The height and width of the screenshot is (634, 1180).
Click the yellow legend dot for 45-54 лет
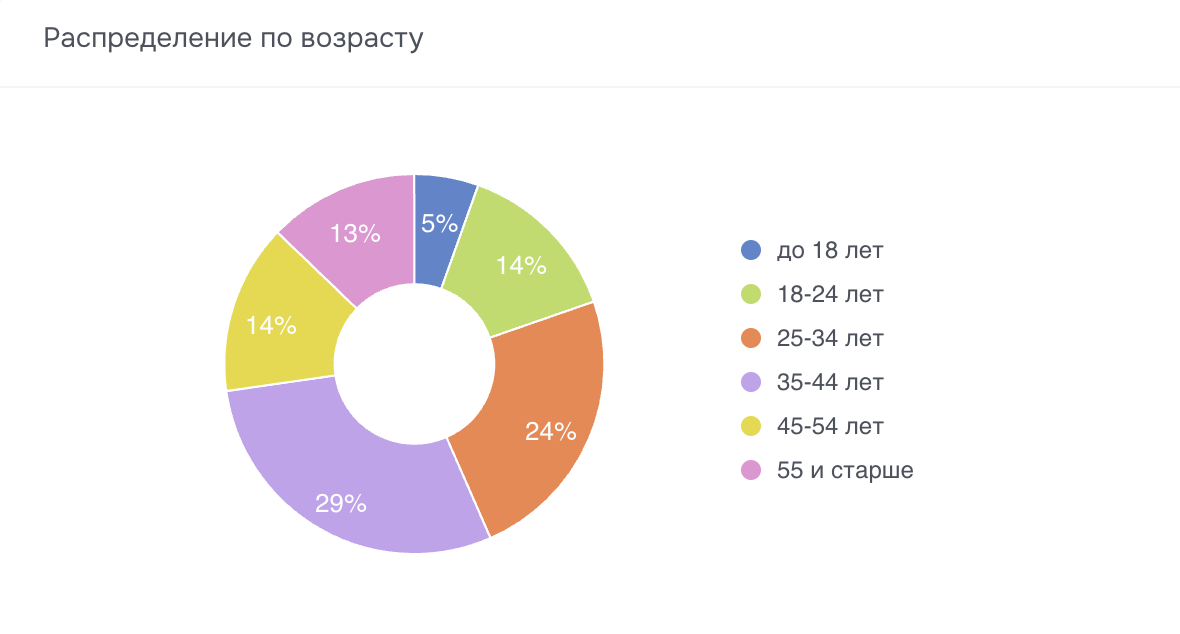click(751, 426)
